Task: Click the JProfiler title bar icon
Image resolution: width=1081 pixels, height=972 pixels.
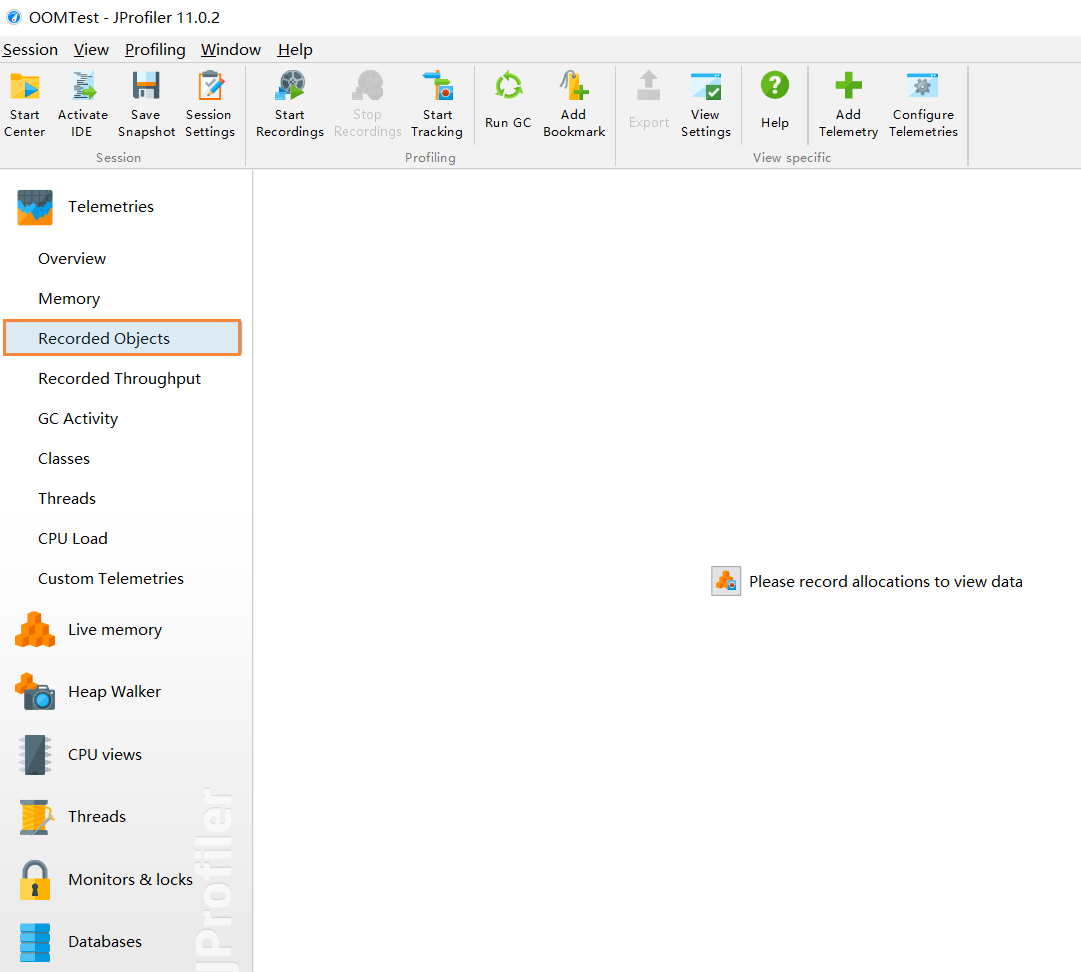Action: [14, 17]
